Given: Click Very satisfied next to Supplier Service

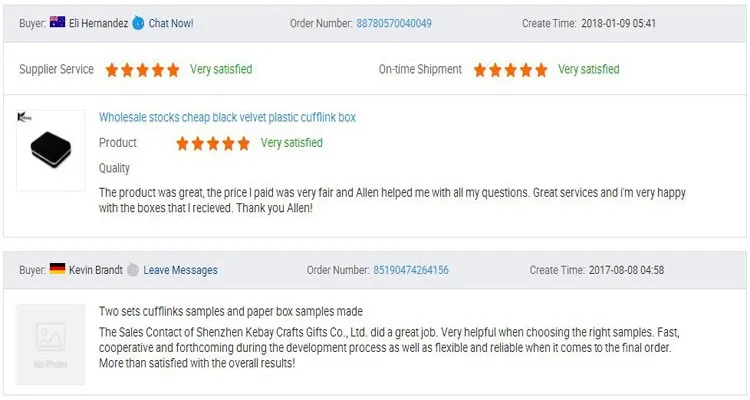Looking at the screenshot, I should [x=221, y=70].
